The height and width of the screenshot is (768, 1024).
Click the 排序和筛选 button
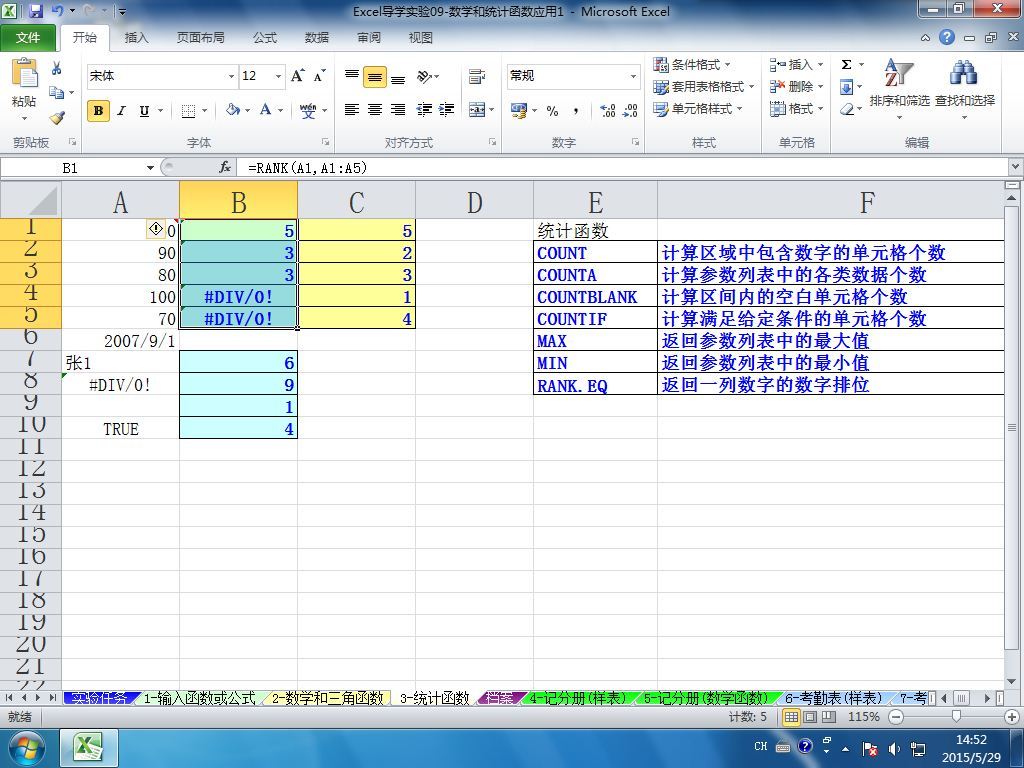tap(899, 89)
